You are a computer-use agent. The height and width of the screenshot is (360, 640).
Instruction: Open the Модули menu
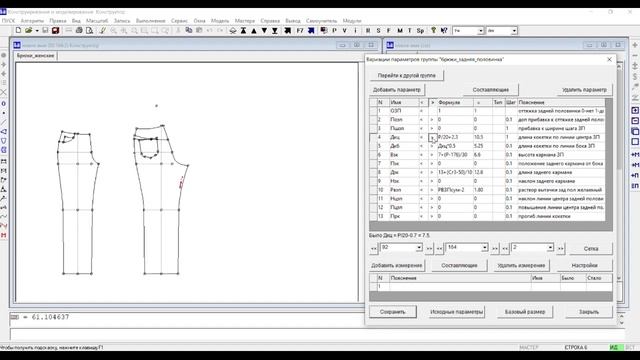point(352,20)
